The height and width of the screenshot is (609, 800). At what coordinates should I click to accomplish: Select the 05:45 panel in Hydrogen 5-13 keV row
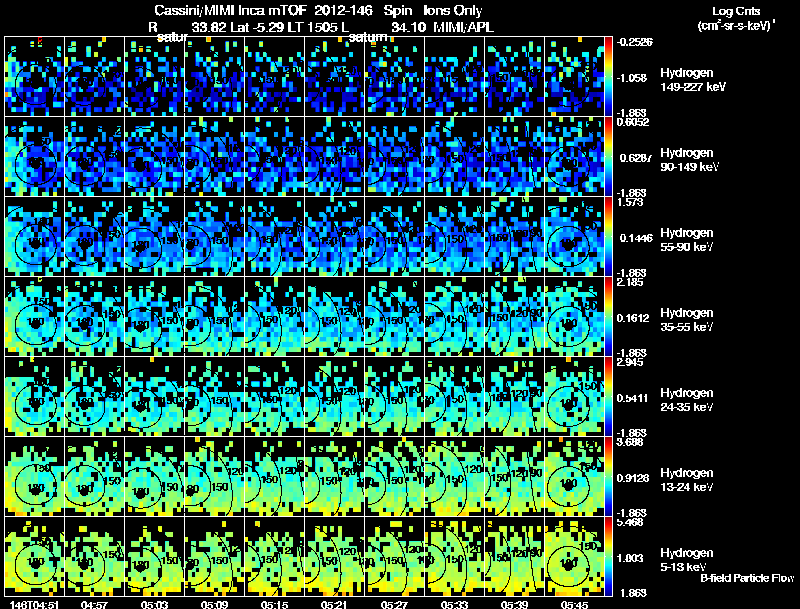coord(574,556)
